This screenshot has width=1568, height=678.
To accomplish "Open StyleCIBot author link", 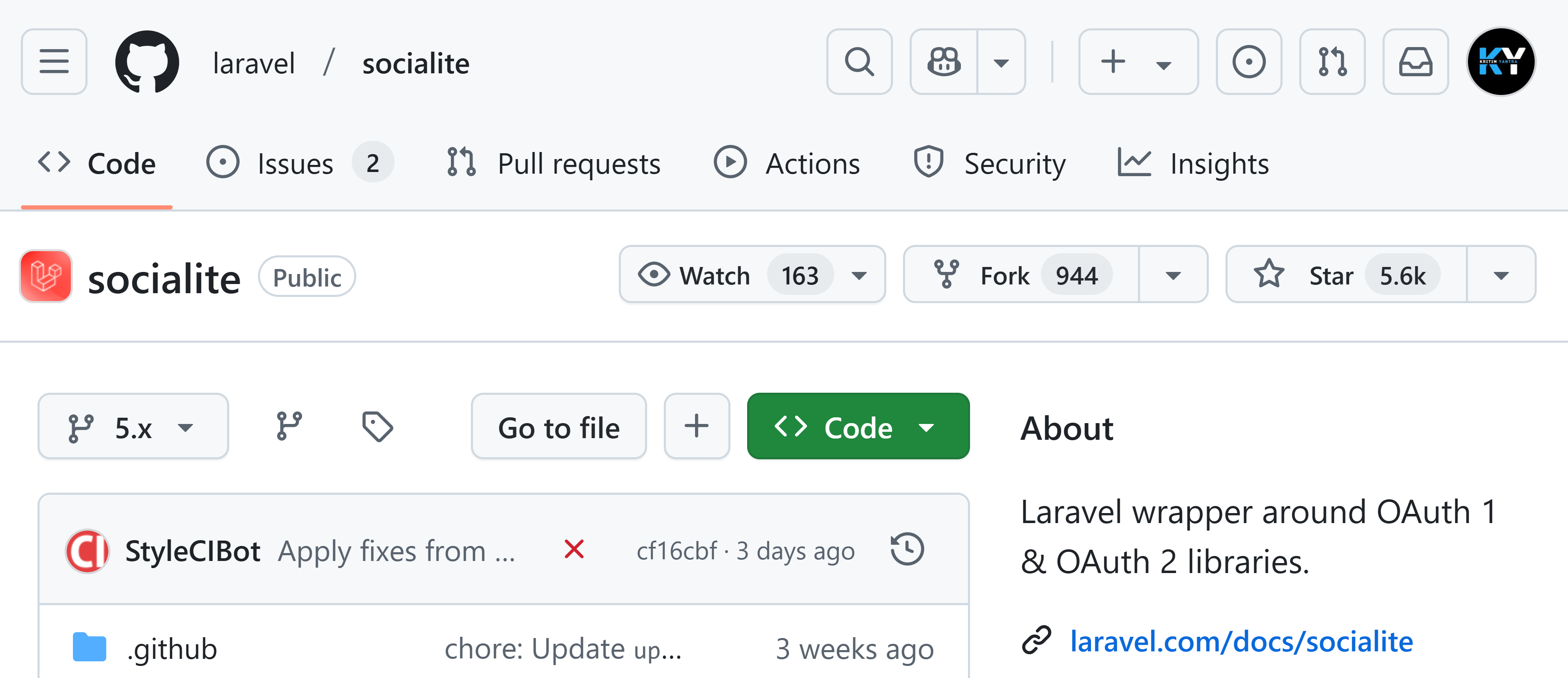I will point(193,551).
